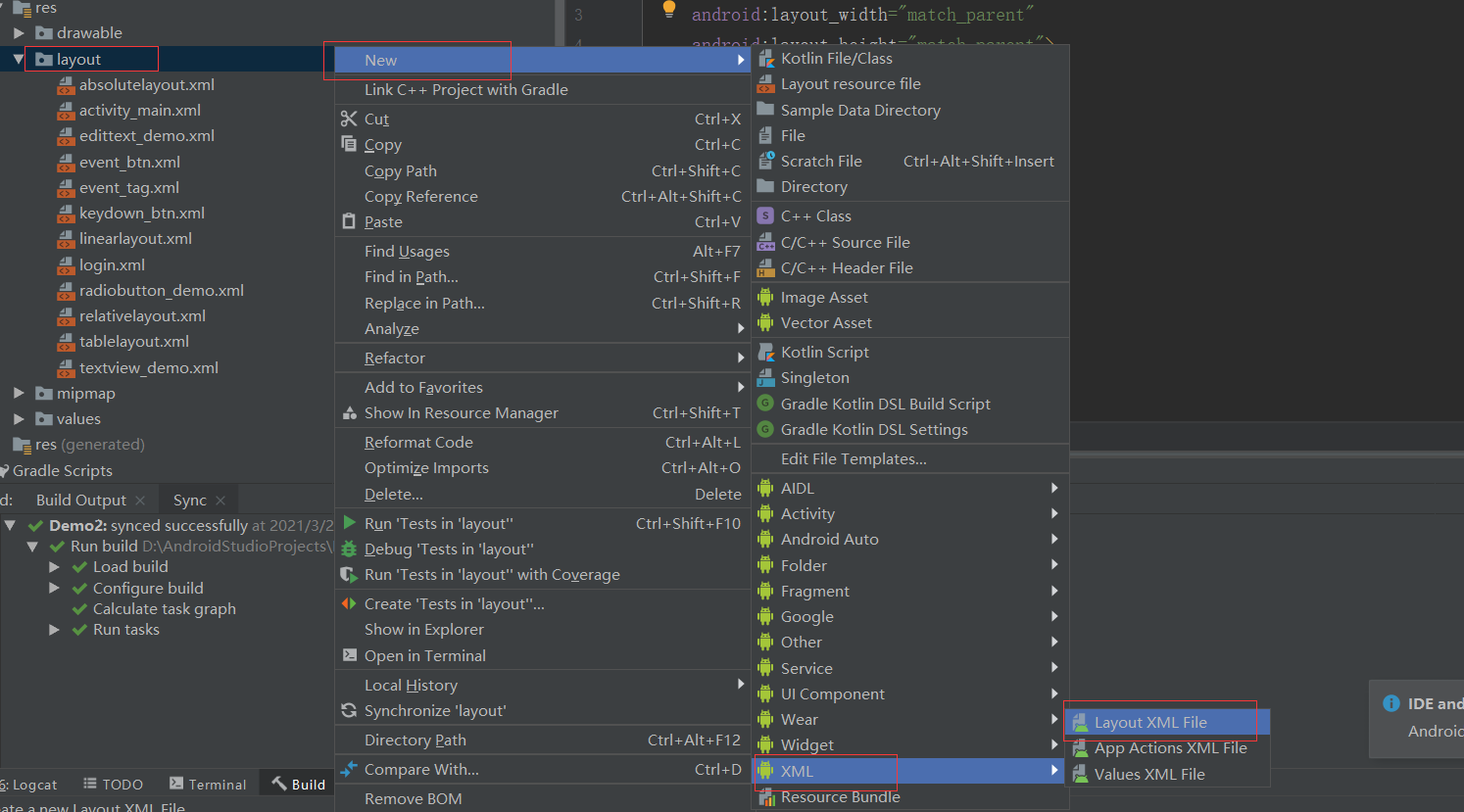Click the Compare With arrows icon
1464x812 pixels.
(x=349, y=770)
